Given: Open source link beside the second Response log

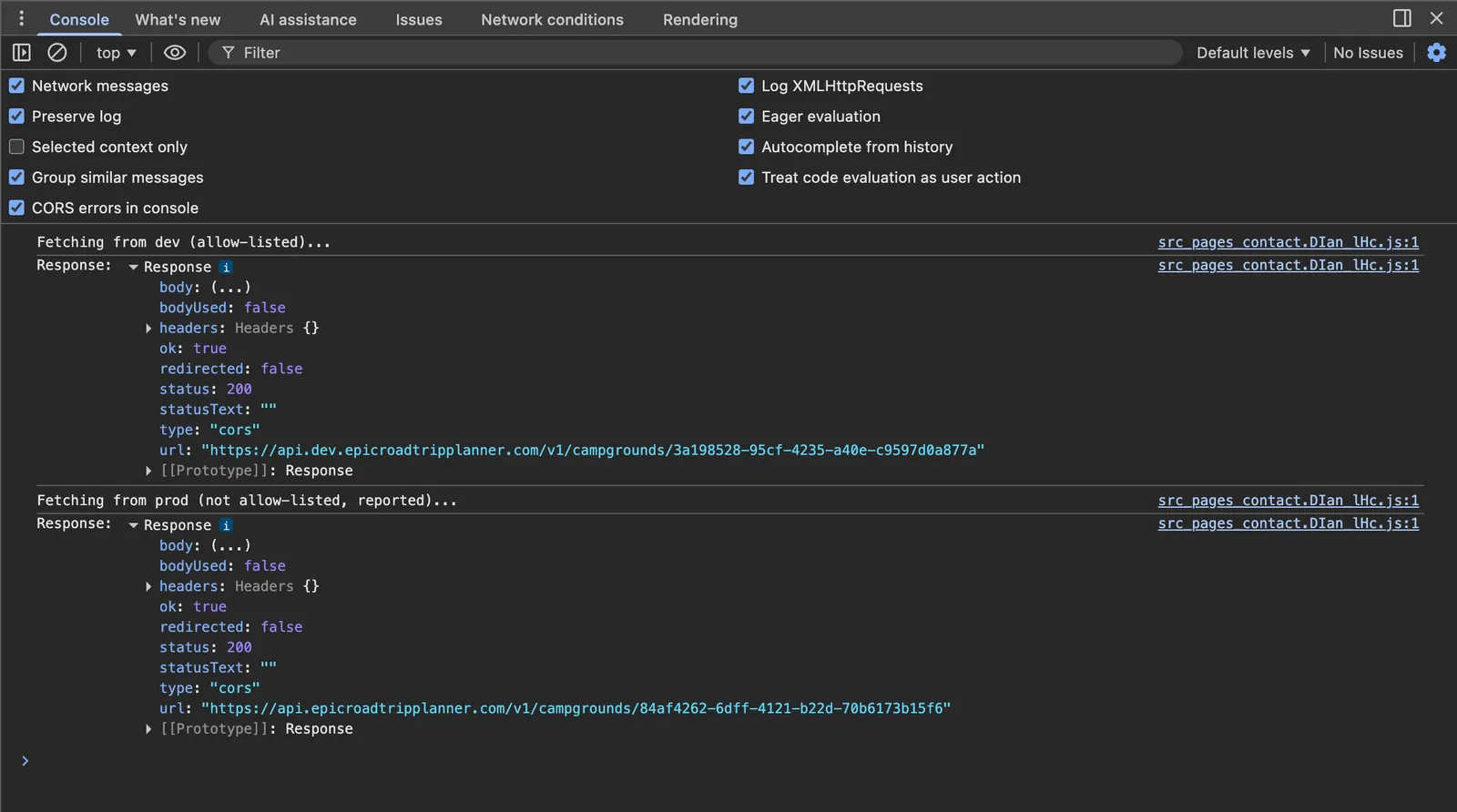Looking at the screenshot, I should coord(1288,523).
